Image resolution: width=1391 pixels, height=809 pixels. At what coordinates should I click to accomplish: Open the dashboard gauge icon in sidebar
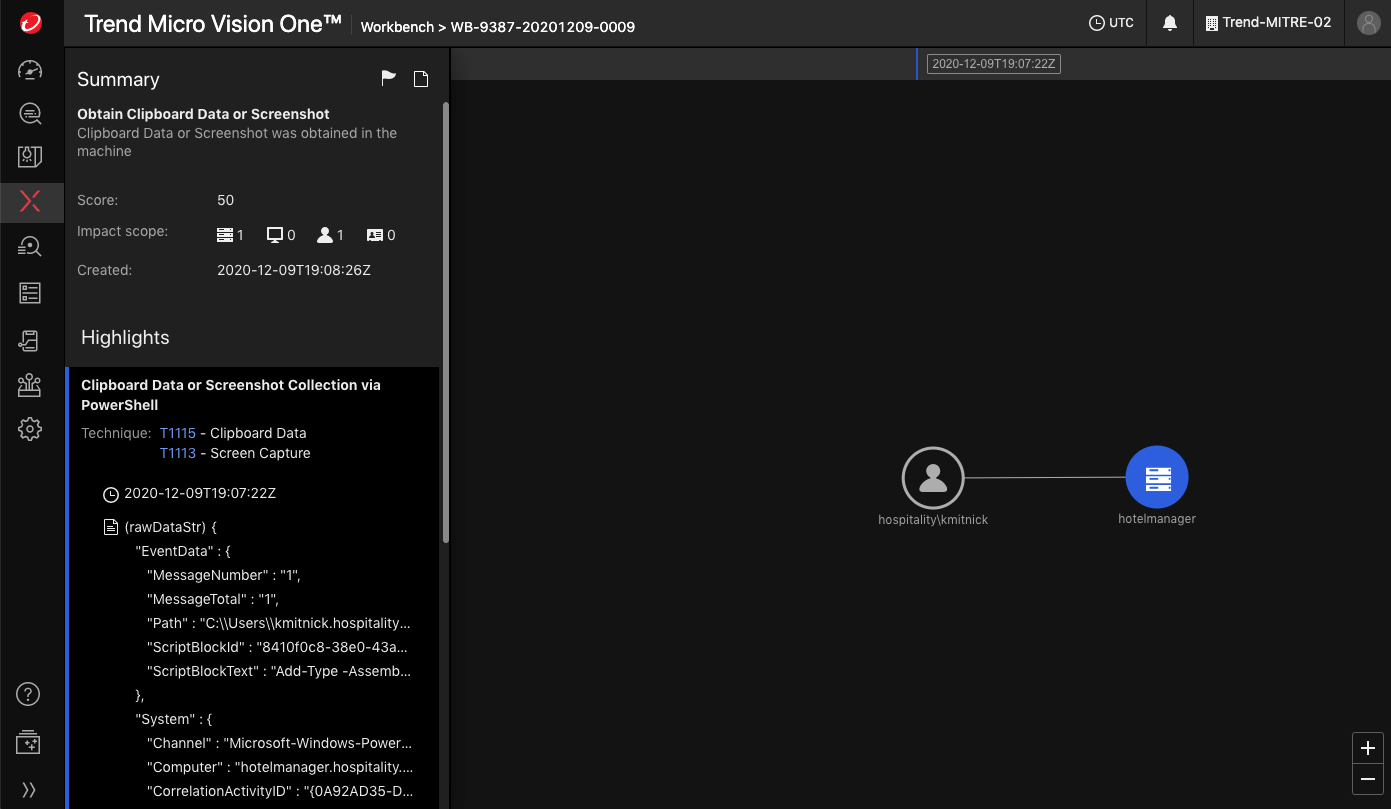click(30, 70)
